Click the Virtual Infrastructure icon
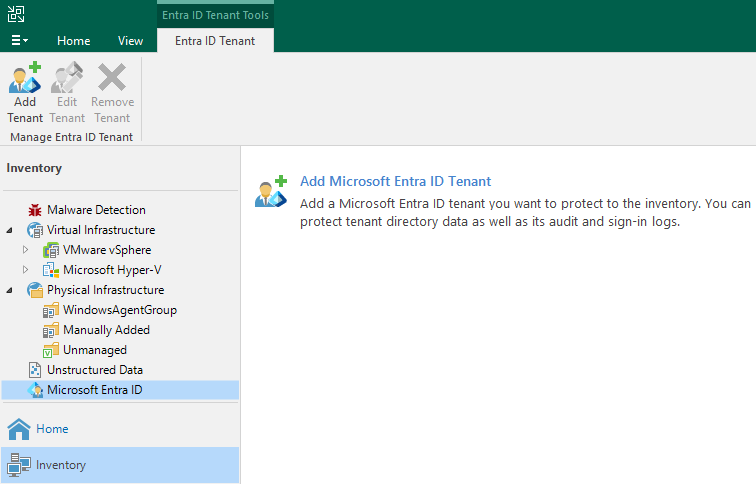This screenshot has width=756, height=484. pos(35,230)
